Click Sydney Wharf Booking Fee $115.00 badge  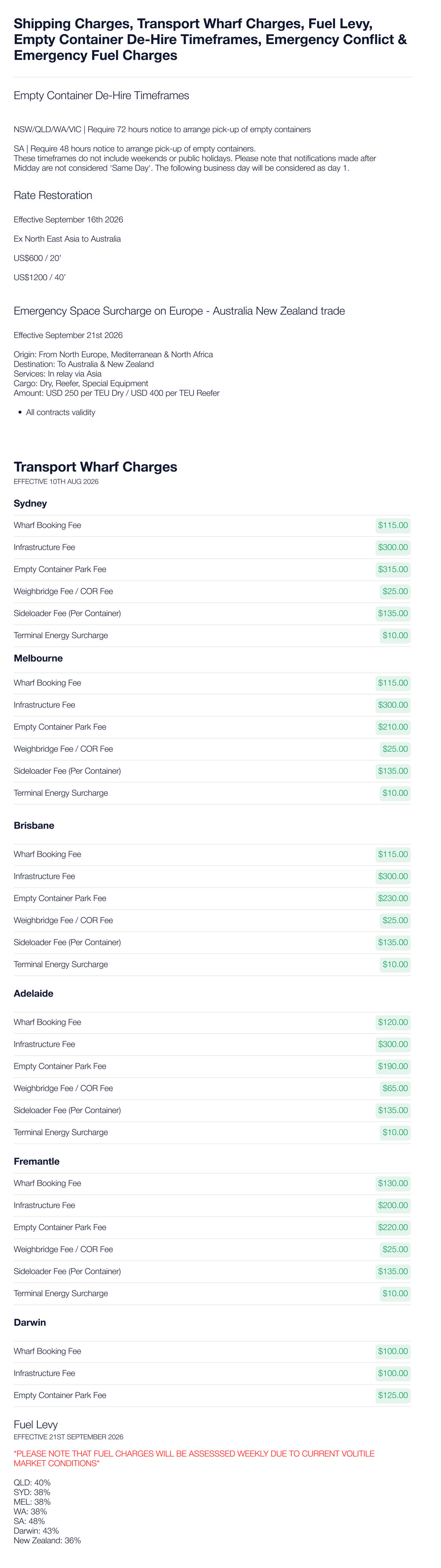[x=393, y=525]
